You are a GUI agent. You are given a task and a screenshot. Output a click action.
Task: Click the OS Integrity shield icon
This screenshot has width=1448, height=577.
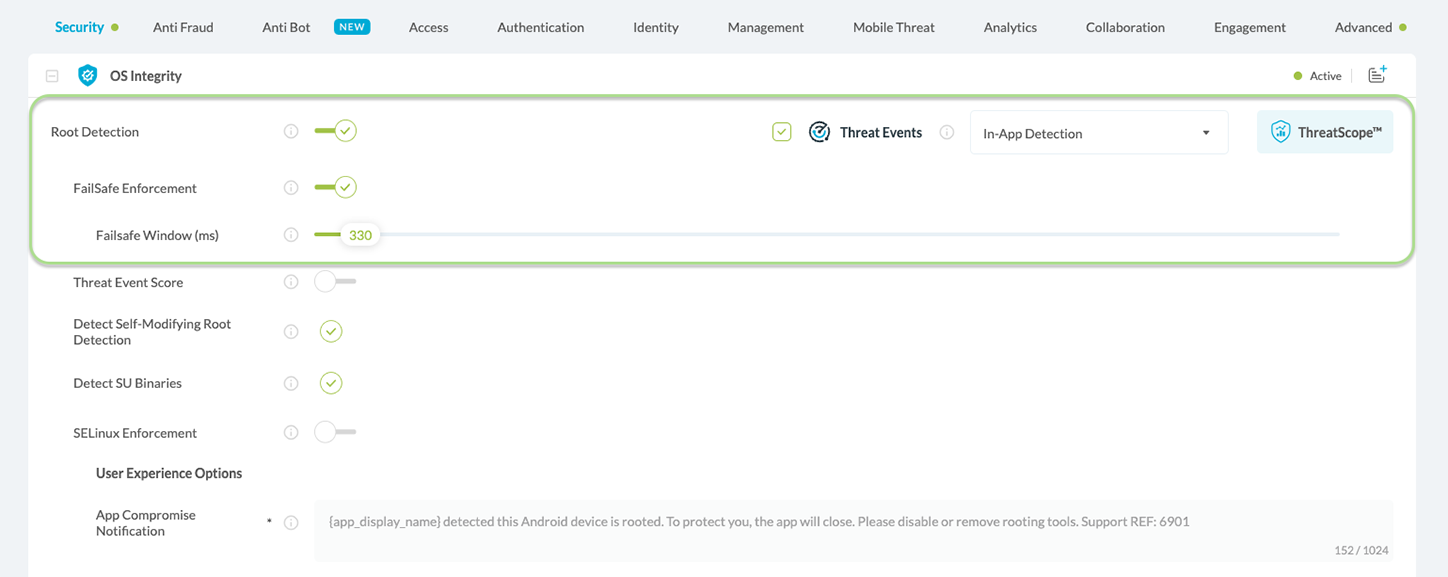[88, 76]
